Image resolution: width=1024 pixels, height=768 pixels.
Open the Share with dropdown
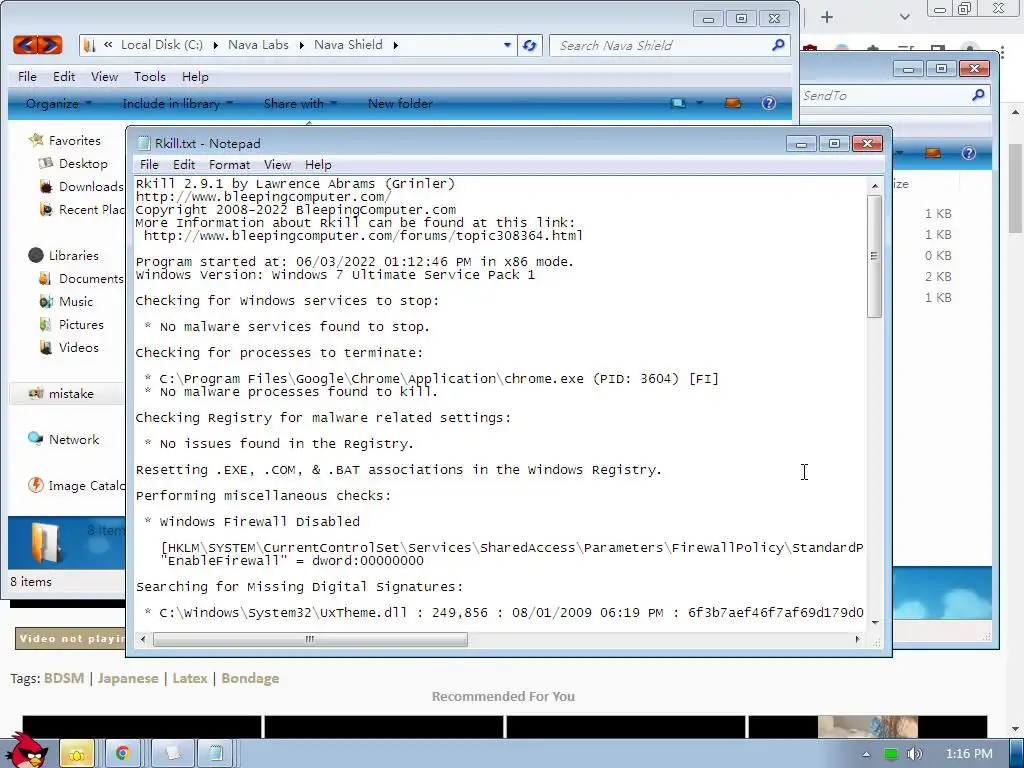(300, 103)
